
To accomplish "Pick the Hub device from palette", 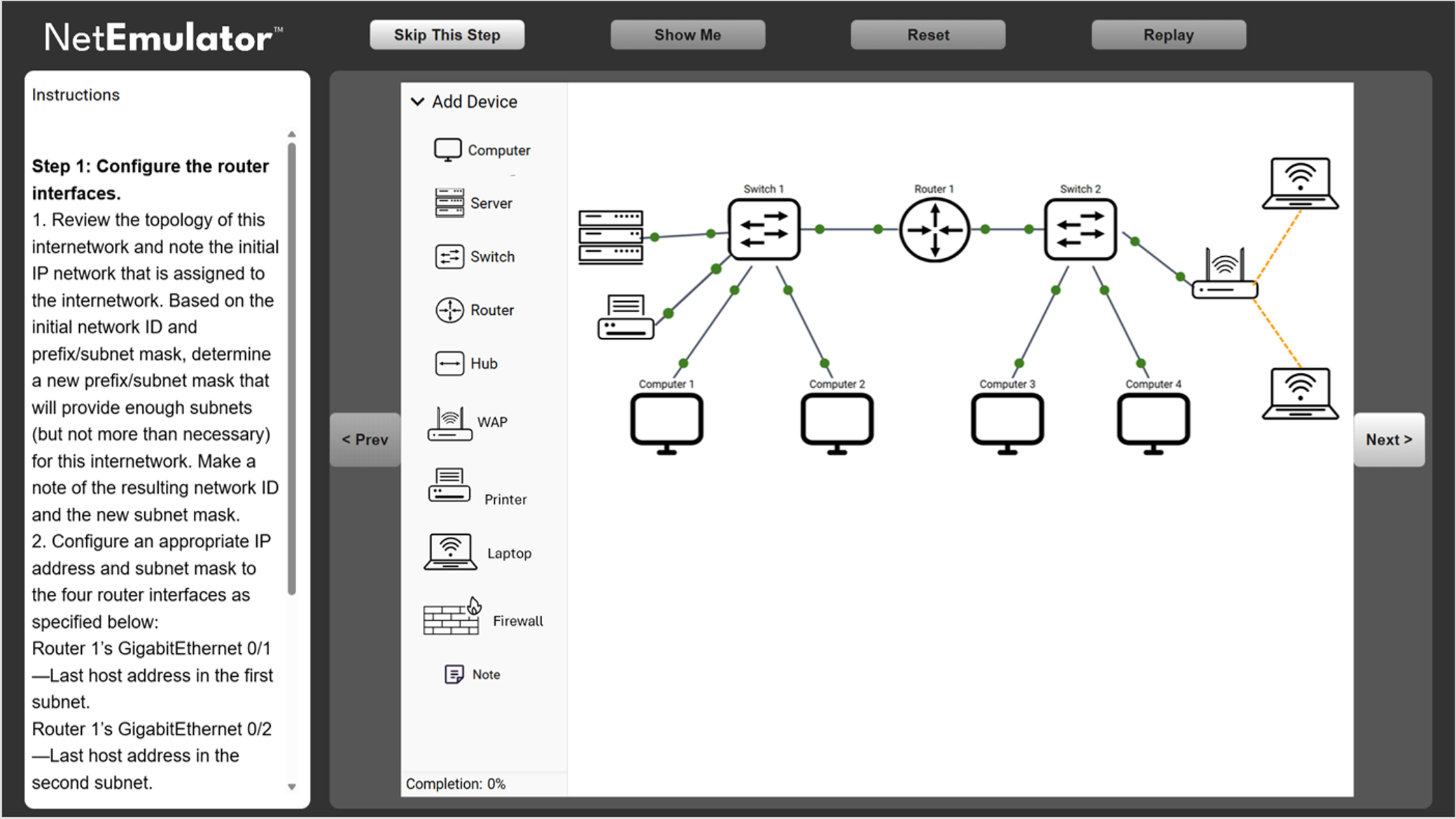I will click(x=466, y=363).
